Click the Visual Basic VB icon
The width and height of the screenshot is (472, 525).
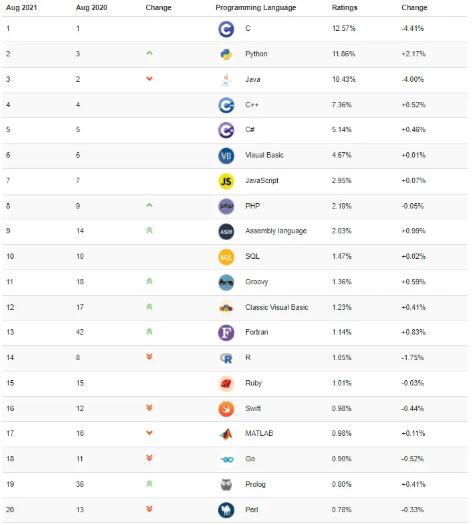pos(226,156)
